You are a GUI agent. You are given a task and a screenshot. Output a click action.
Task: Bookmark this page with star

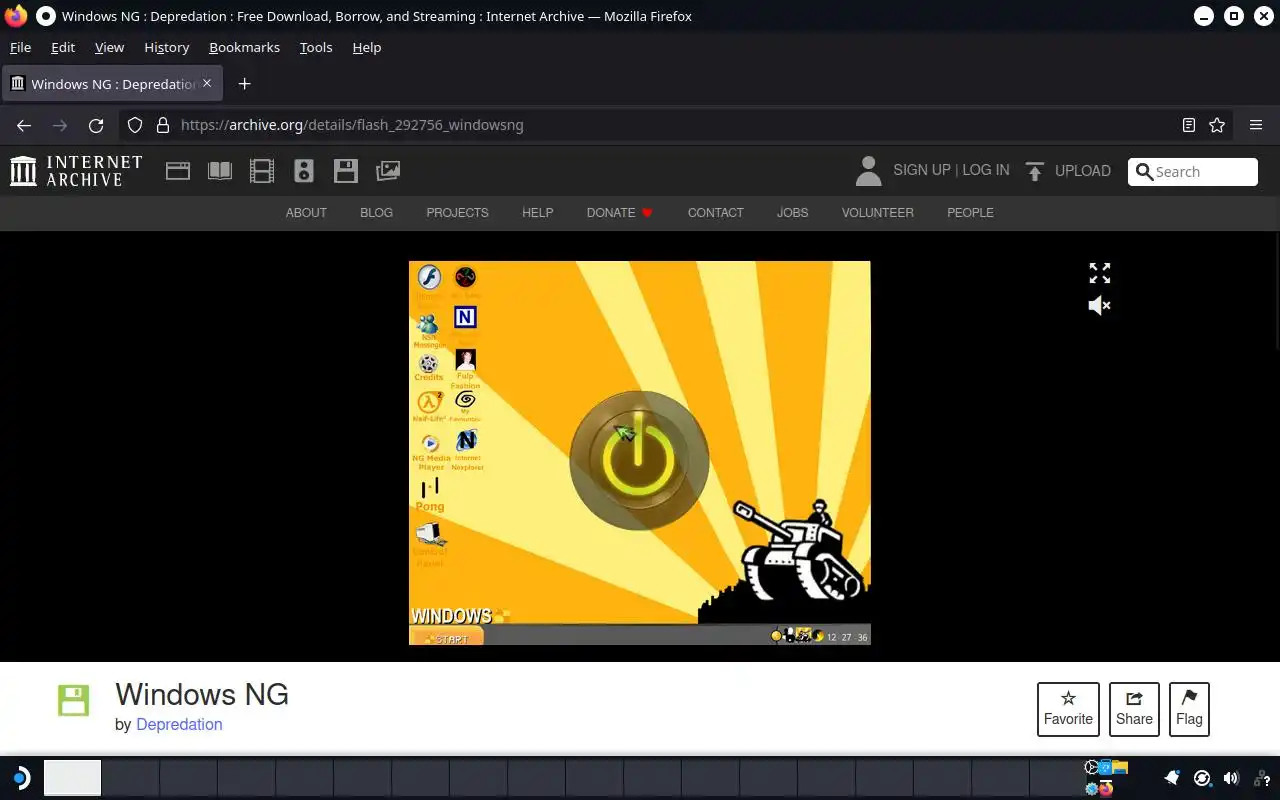1217,125
